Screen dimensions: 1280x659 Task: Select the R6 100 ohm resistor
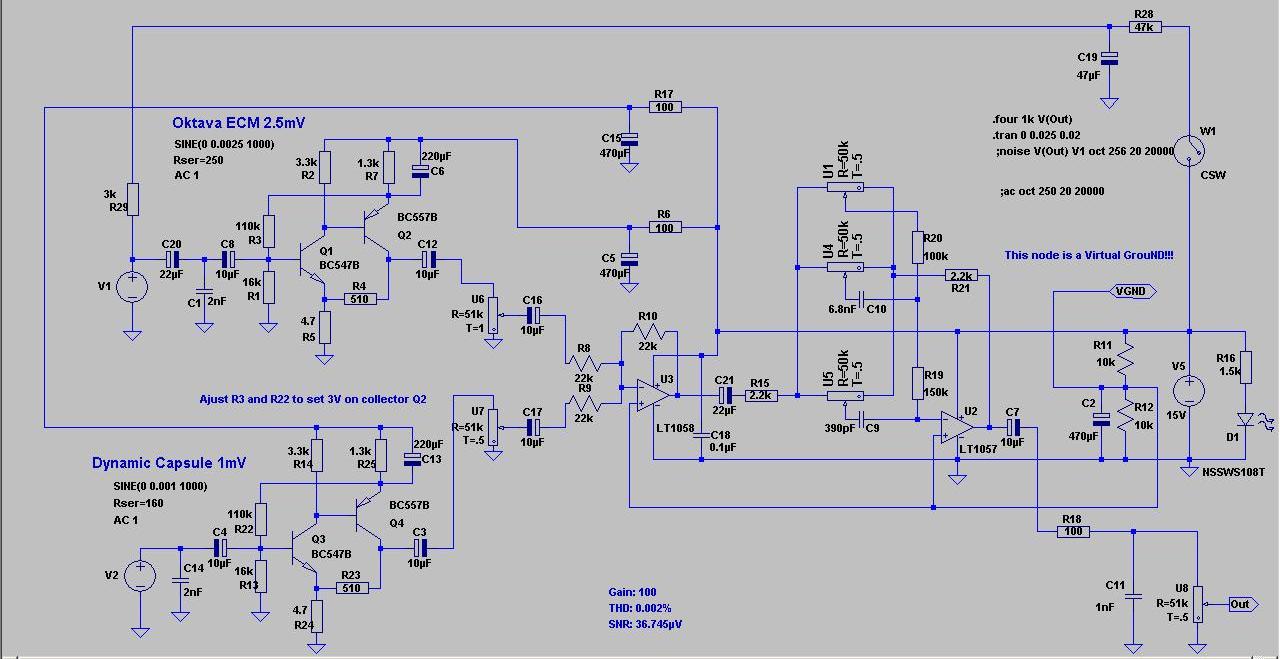(x=665, y=227)
